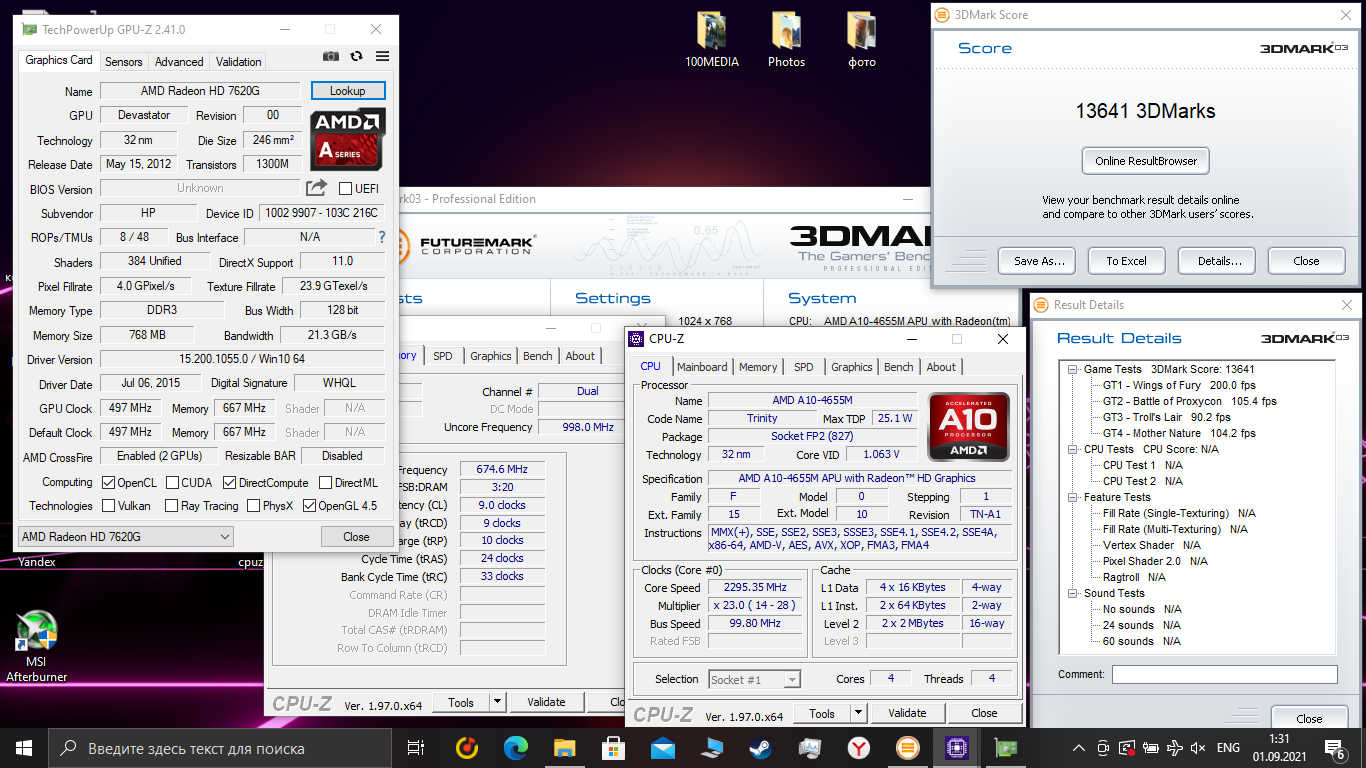The height and width of the screenshot is (768, 1366).
Task: Click the GPU-Z refresh icon
Action: 356,57
